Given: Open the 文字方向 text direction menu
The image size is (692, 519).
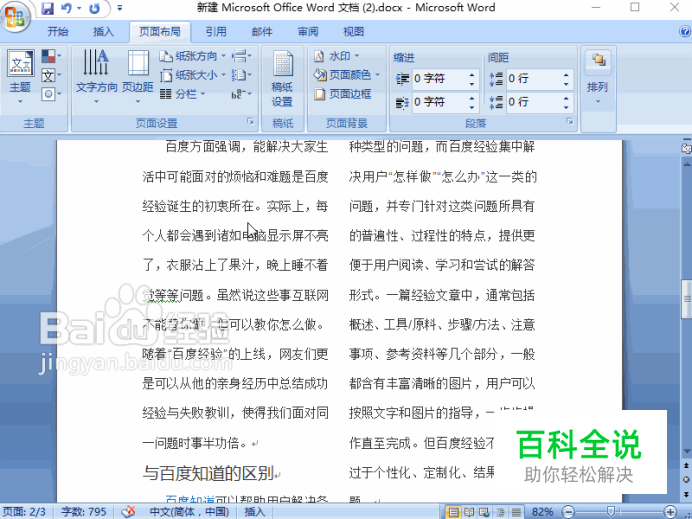Looking at the screenshot, I should pos(96,77).
